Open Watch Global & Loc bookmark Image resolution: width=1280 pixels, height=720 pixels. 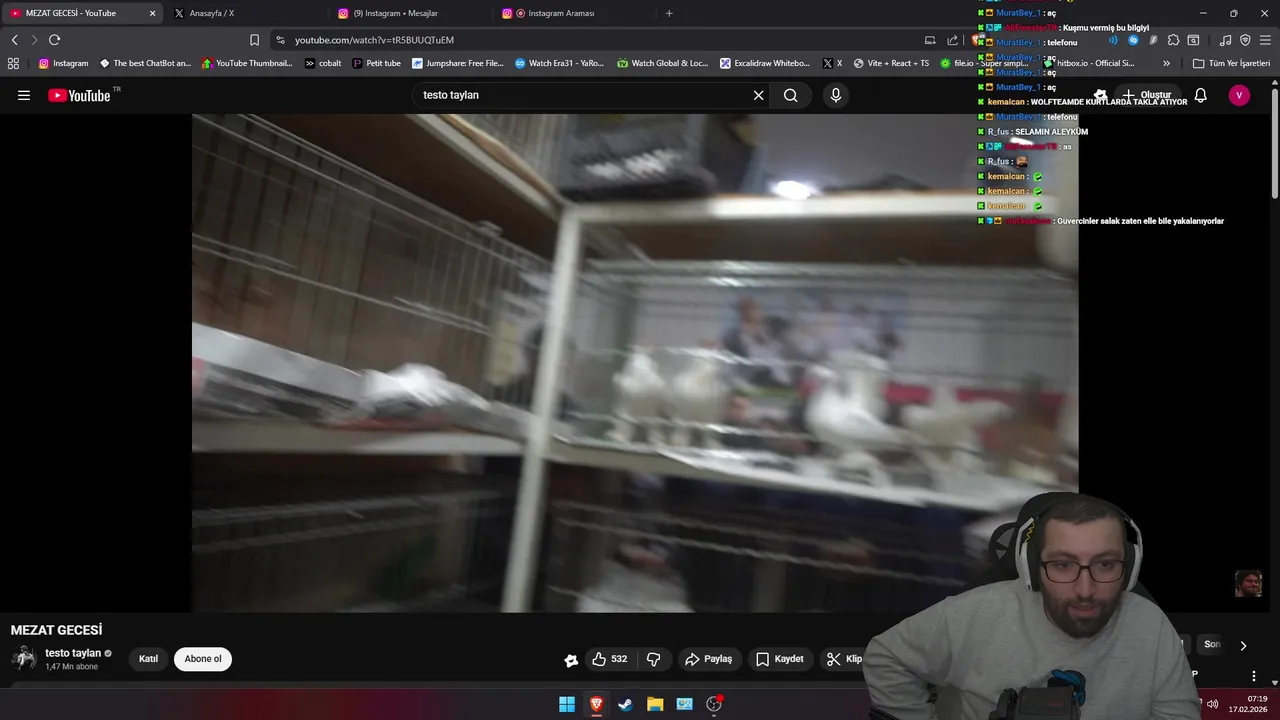click(662, 63)
